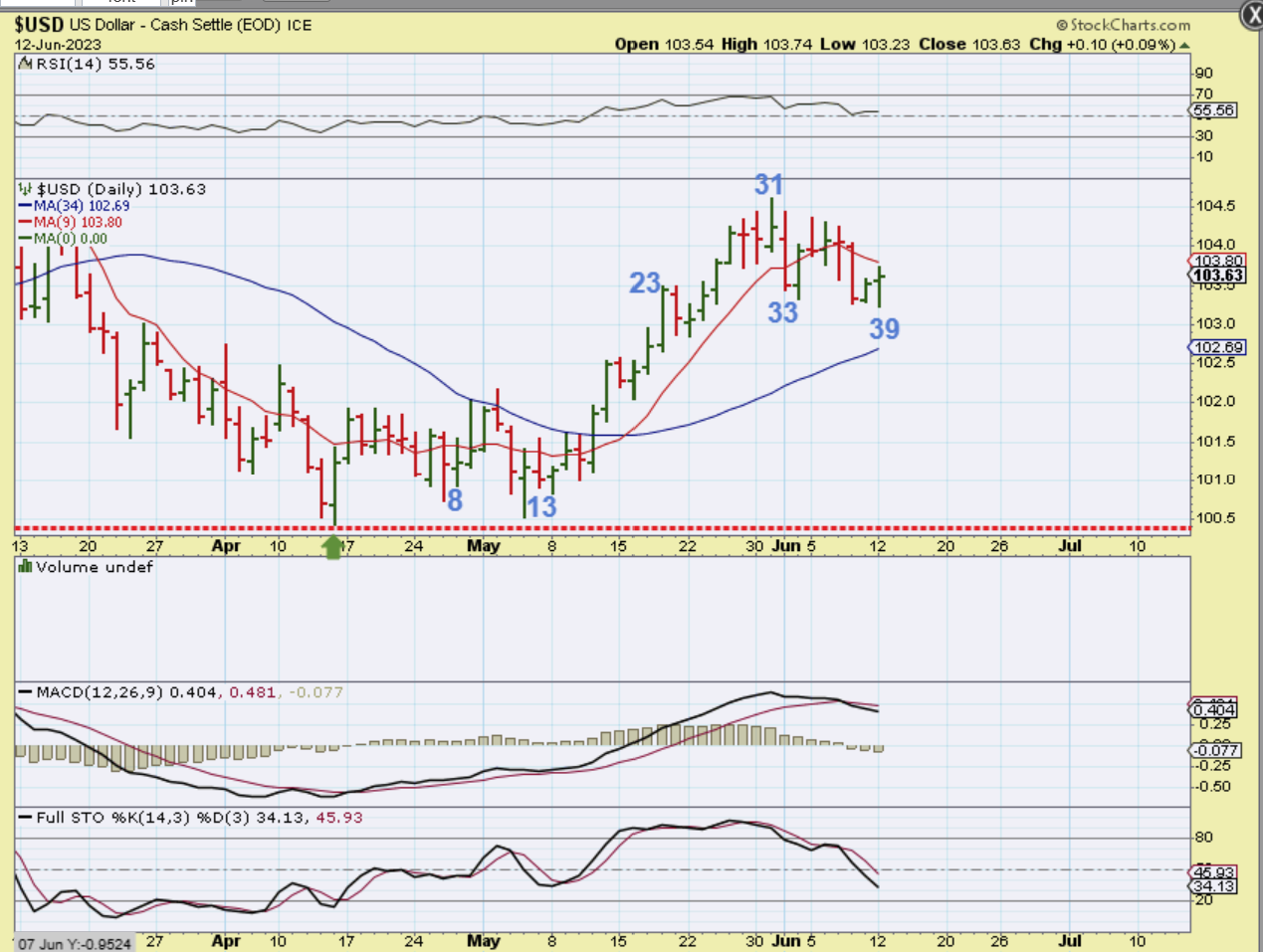
Task: Click the 45.93 stochastic tag on right axis
Action: [x=1213, y=871]
